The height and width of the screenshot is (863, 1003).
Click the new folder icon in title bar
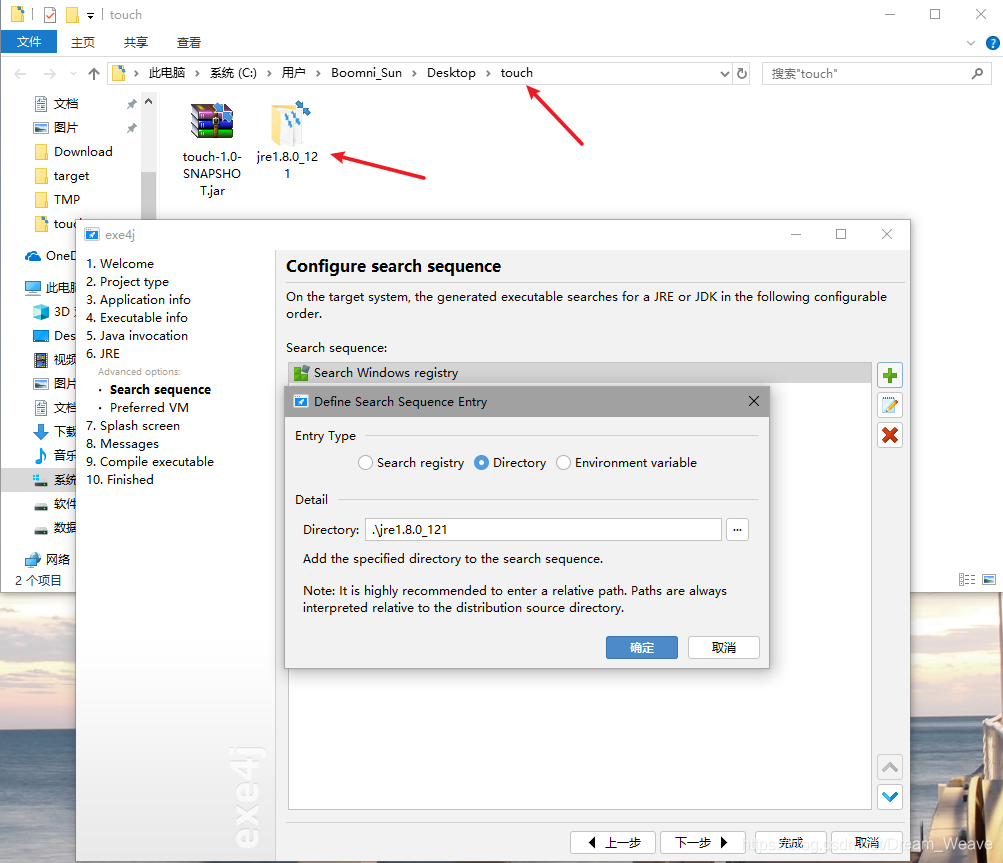[x=72, y=15]
